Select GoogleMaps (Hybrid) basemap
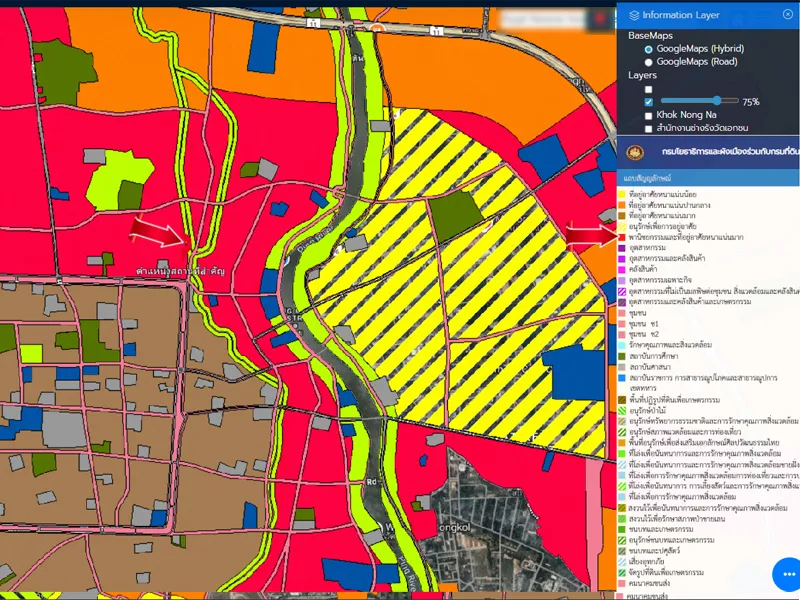Viewport: 800px width, 600px height. pos(649,48)
